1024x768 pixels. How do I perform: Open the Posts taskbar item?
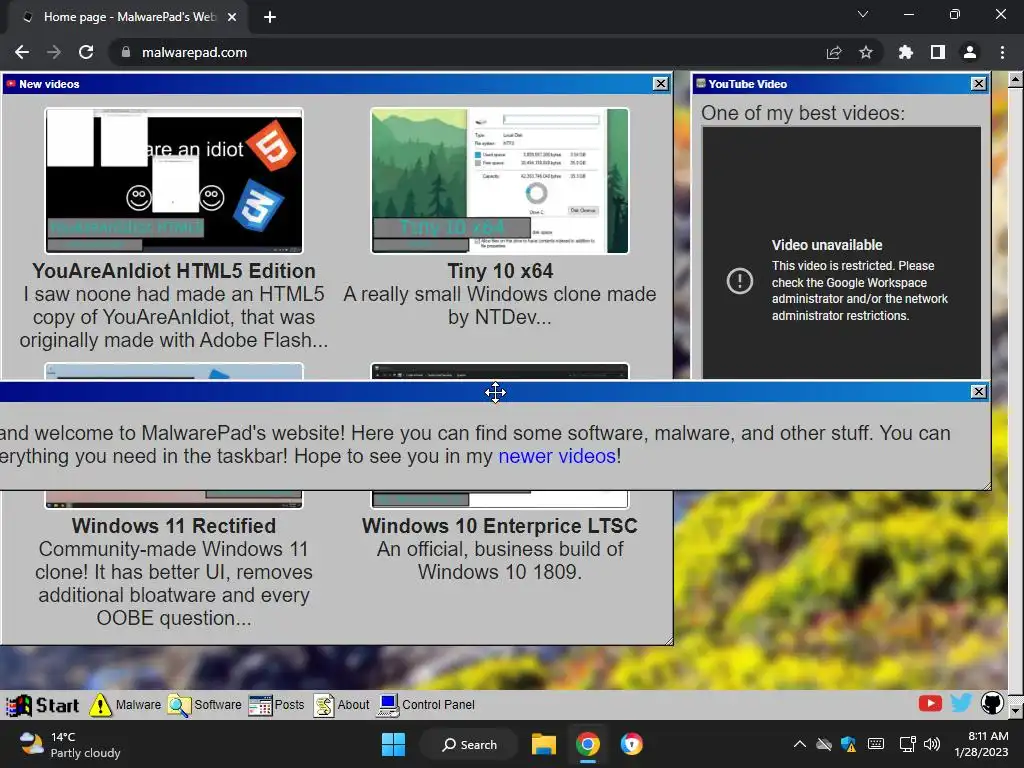pos(277,705)
